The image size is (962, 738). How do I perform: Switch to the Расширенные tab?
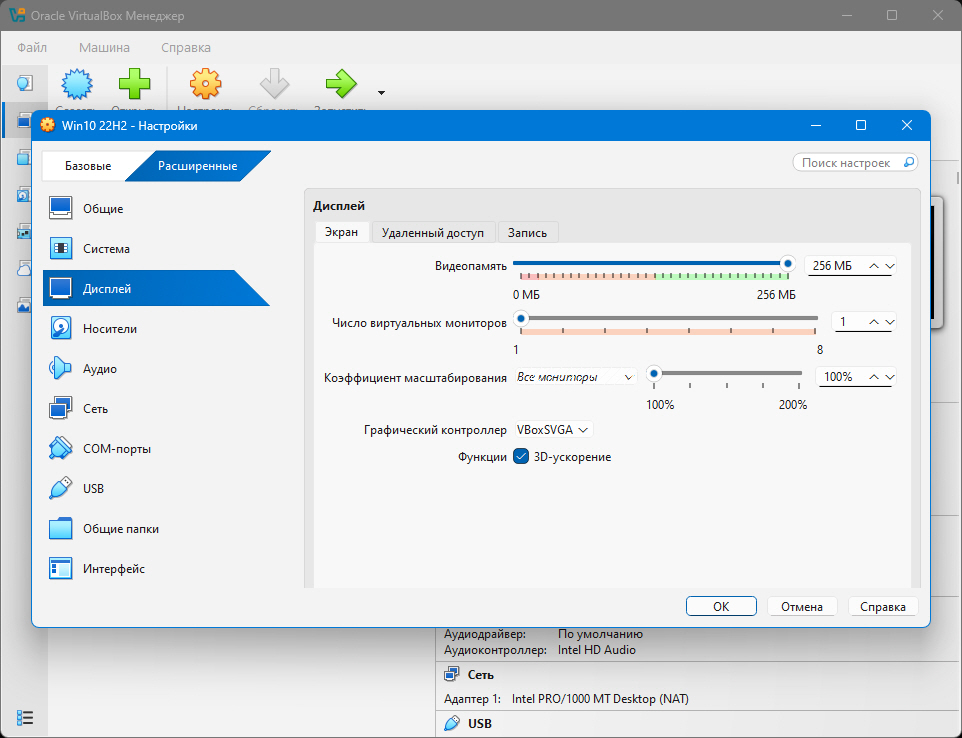click(x=198, y=166)
